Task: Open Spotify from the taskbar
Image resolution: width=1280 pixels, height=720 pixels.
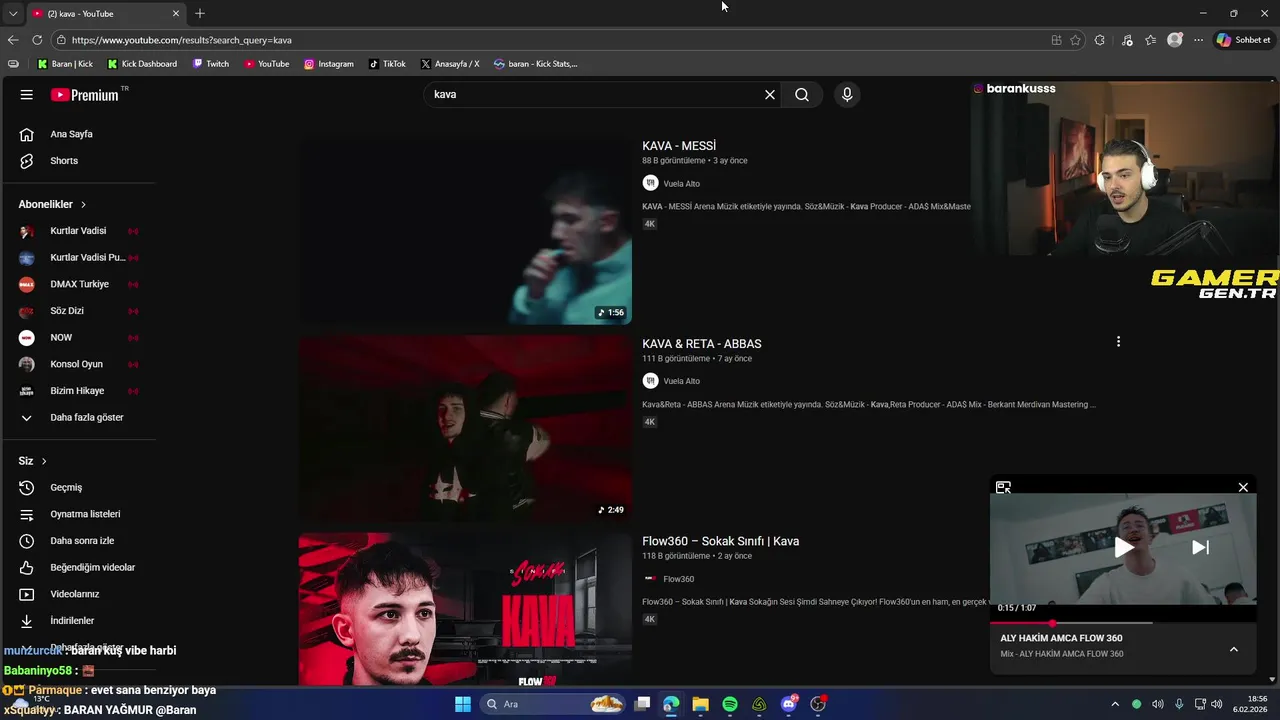Action: click(730, 704)
